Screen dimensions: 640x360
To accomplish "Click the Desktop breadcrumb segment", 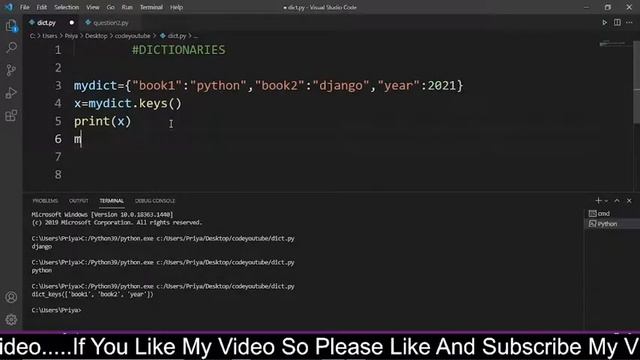I will pos(96,36).
